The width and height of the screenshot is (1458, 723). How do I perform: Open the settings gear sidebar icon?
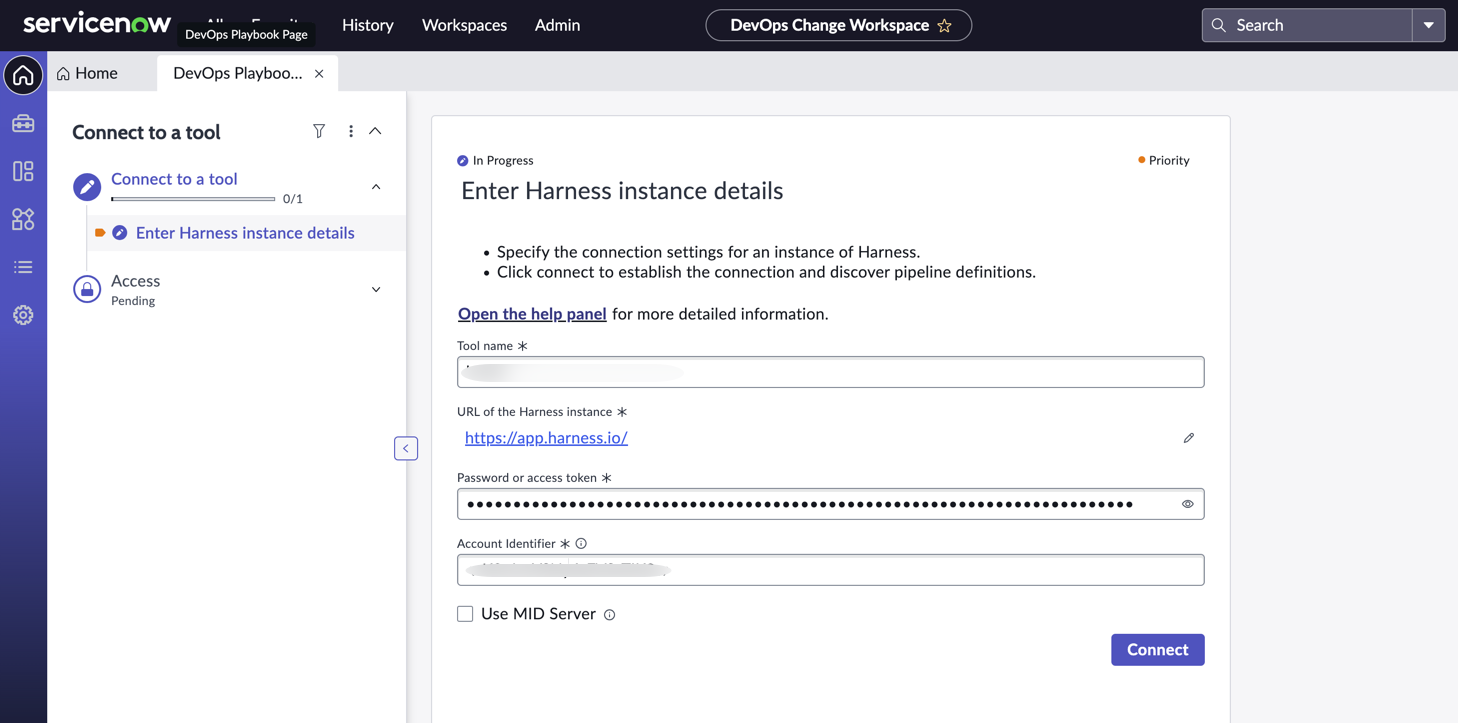coord(23,315)
